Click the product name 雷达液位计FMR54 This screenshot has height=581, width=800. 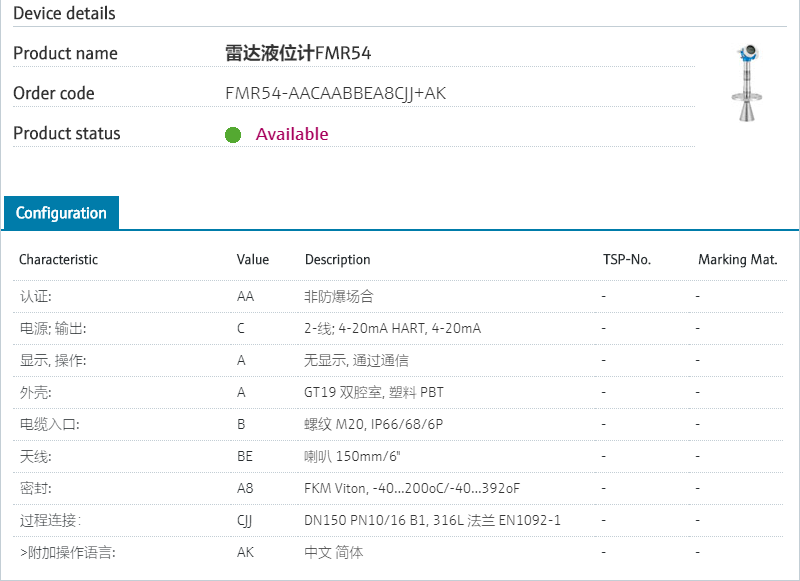(298, 53)
